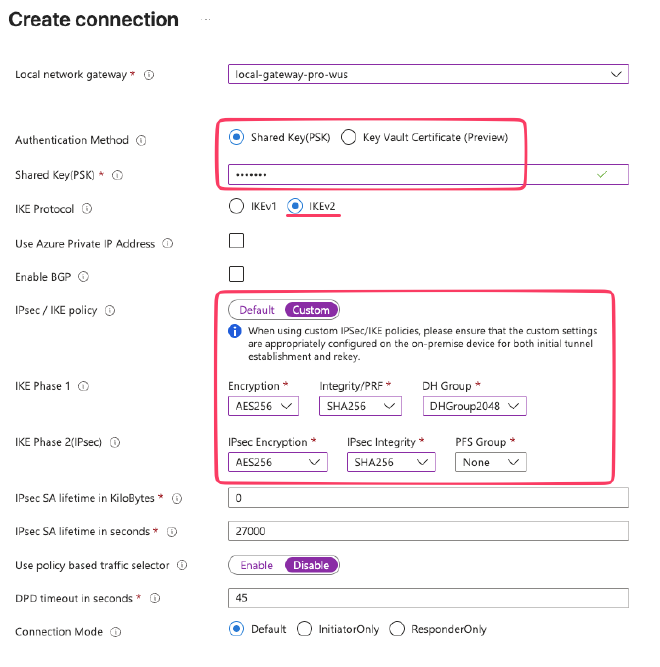Open the Local network gateway dropdown
The height and width of the screenshot is (667, 660).
(428, 74)
